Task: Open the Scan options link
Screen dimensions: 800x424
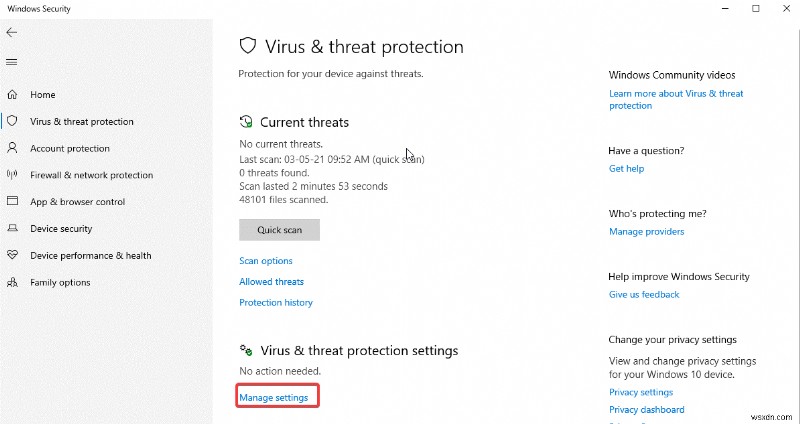Action: (x=266, y=261)
